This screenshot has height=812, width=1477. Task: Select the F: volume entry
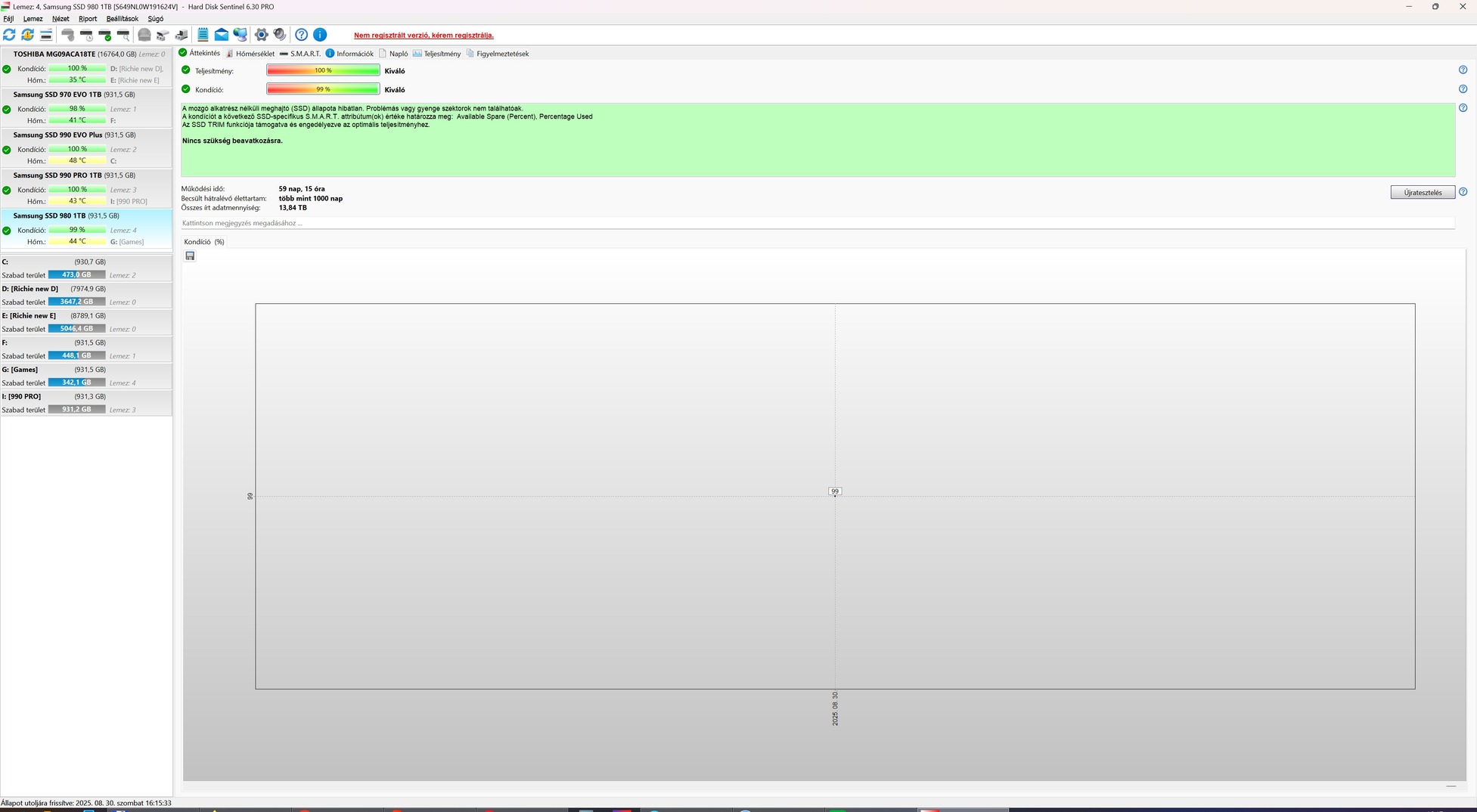tap(86, 349)
